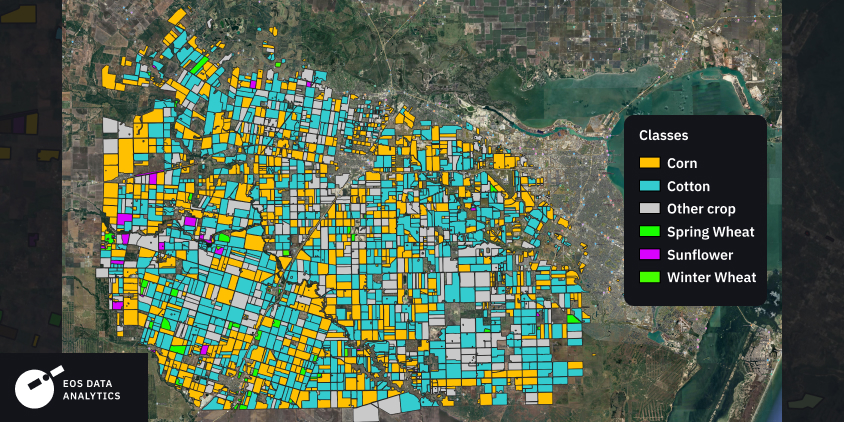Click the Corn yellow legend swatch
This screenshot has width=844, height=422.
649,163
